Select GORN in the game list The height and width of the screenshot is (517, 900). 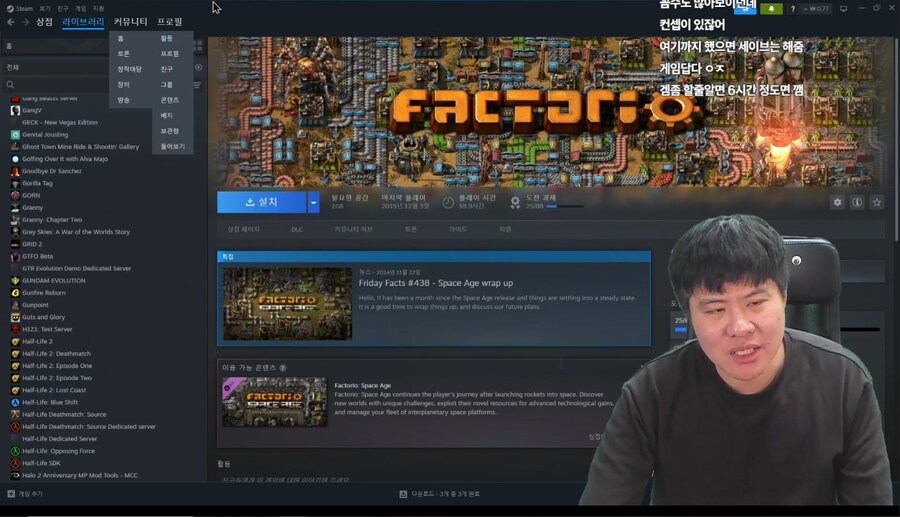point(31,195)
